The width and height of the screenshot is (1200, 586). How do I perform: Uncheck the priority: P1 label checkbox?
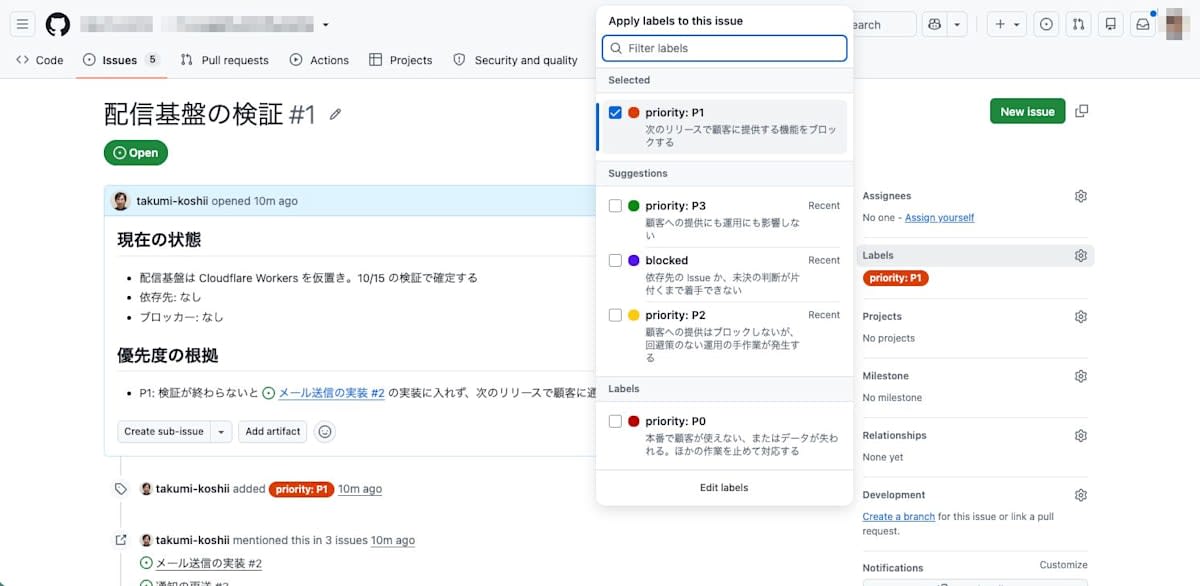615,113
